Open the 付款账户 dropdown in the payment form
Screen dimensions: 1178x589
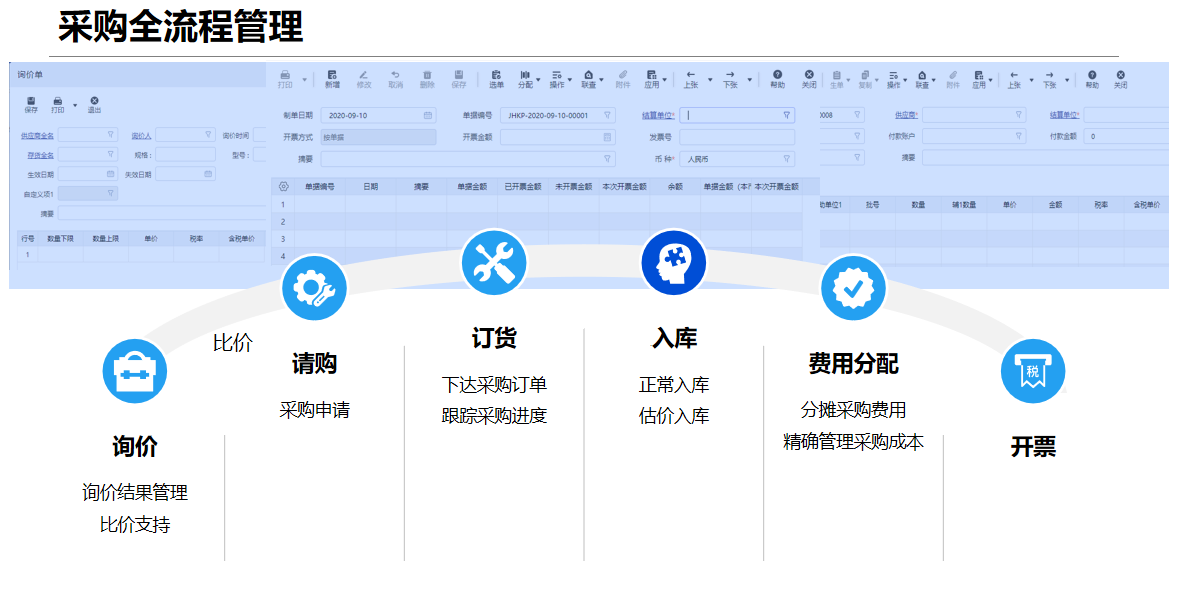pyautogui.click(x=1019, y=137)
